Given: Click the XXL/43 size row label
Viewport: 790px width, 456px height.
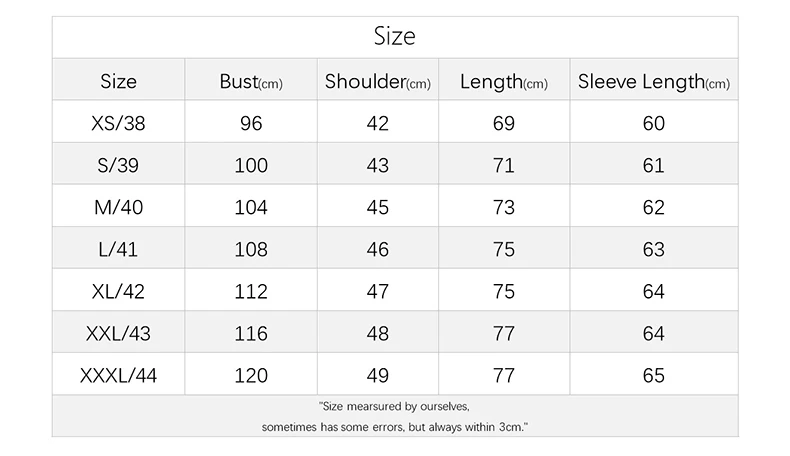Looking at the screenshot, I should [x=118, y=333].
